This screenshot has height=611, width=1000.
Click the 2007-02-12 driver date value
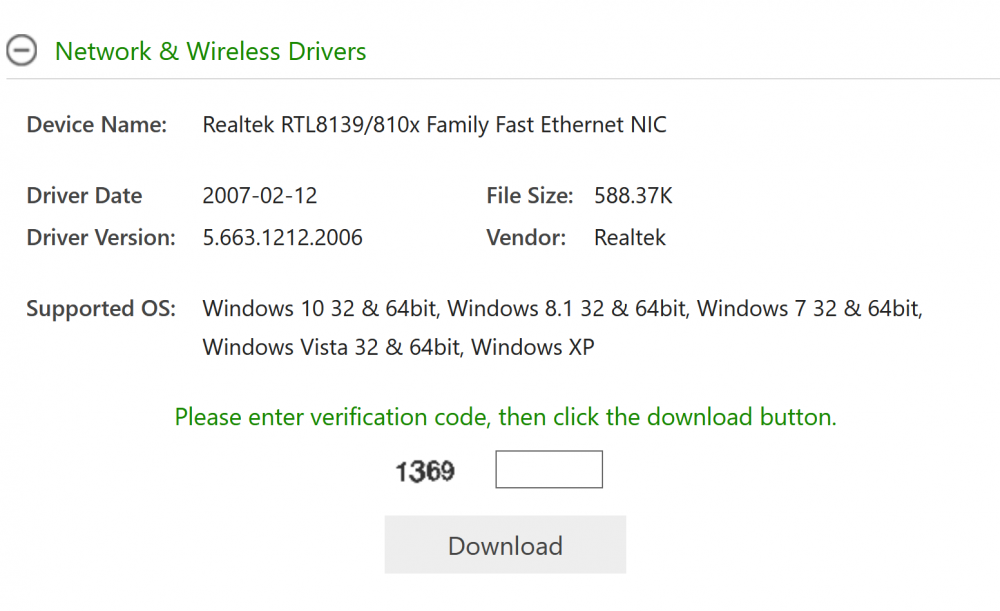click(x=259, y=196)
